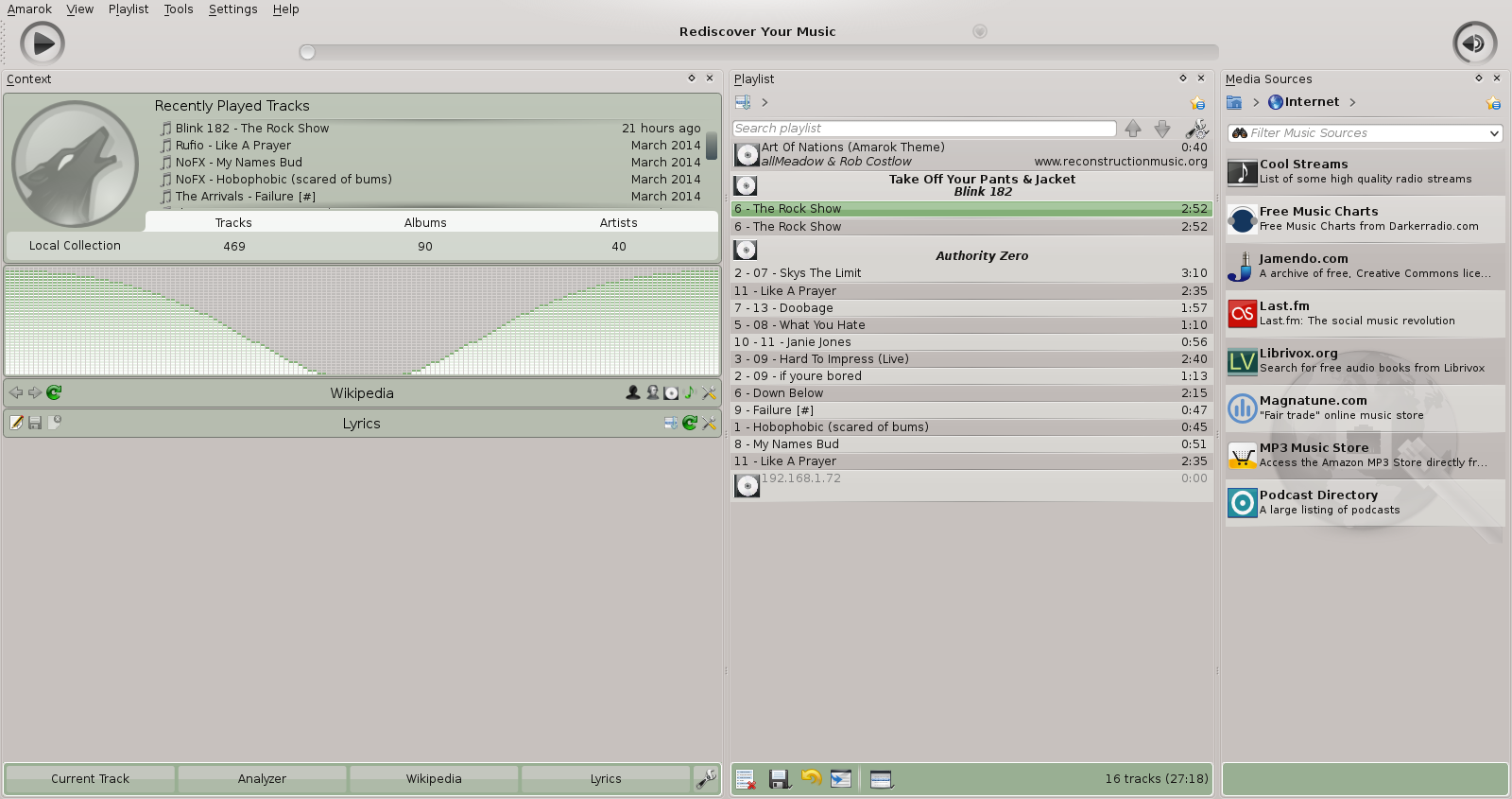Show Wikipedia composer page icon

coord(652,392)
